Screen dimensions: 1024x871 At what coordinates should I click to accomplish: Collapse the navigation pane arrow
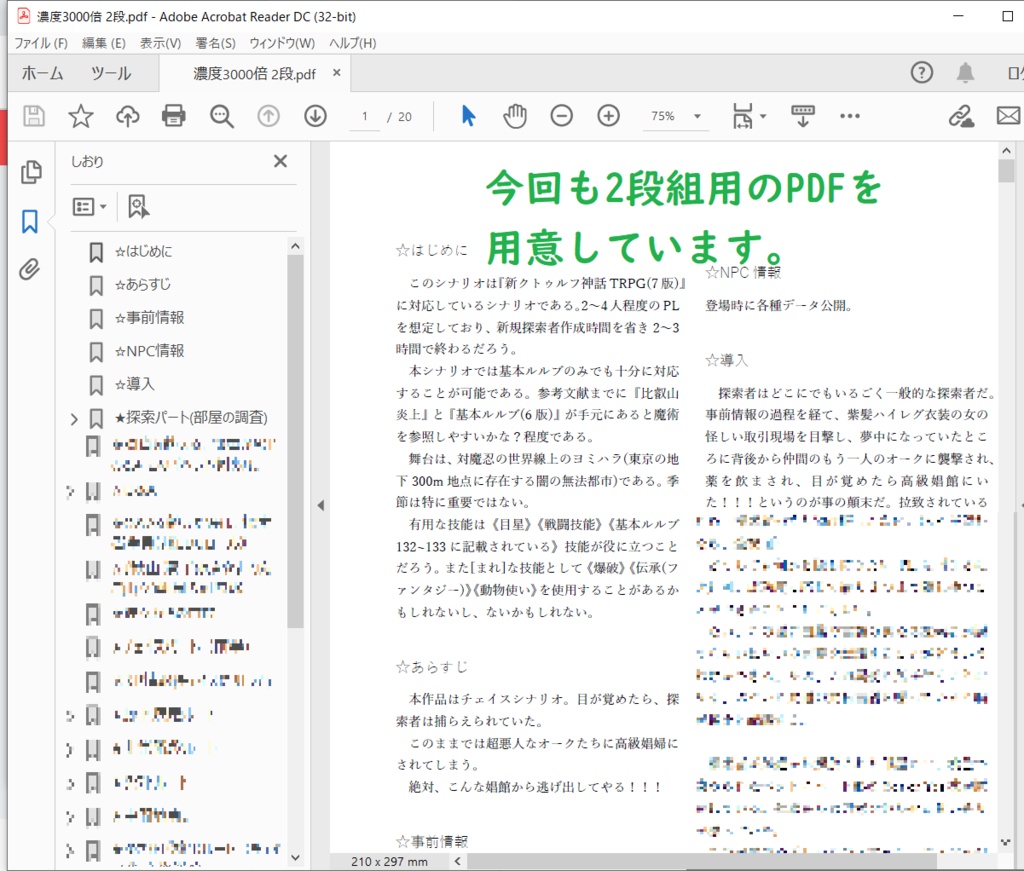321,505
